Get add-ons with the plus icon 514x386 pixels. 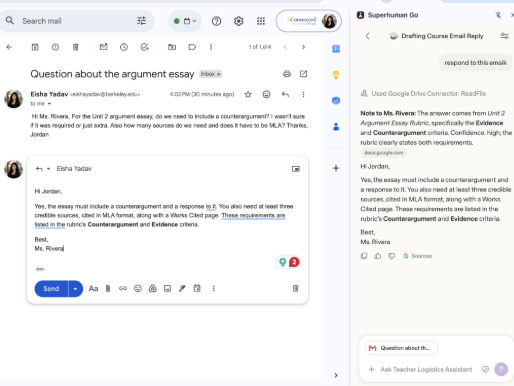(336, 168)
